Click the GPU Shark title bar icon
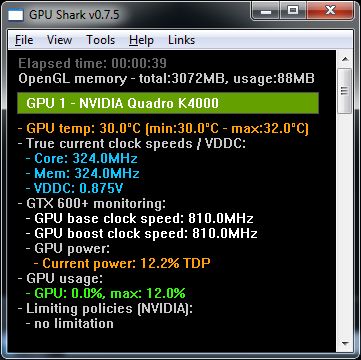The height and width of the screenshot is (360, 361). (x=16, y=15)
